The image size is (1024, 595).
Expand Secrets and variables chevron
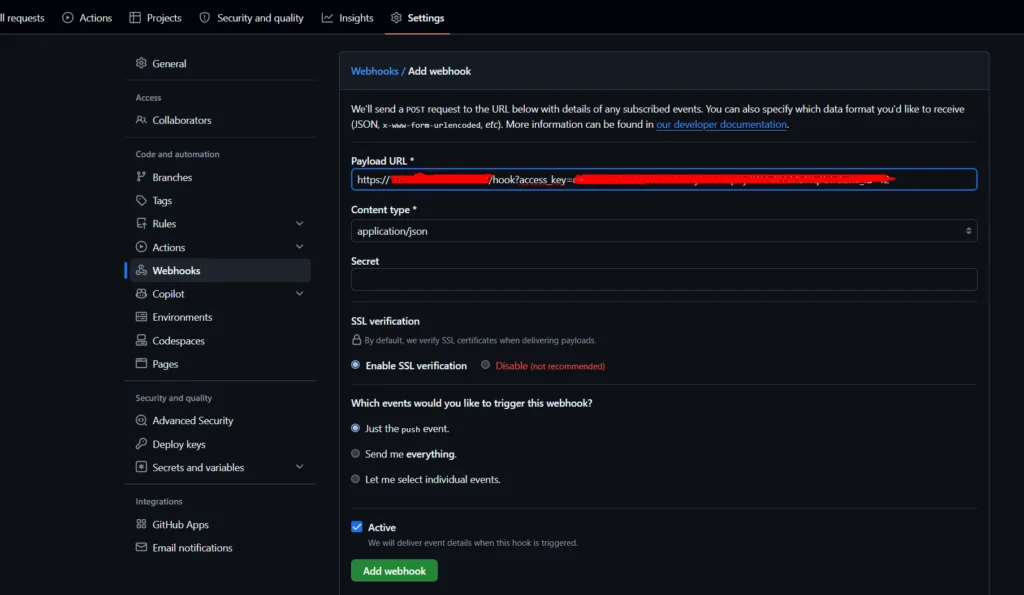[x=300, y=467]
